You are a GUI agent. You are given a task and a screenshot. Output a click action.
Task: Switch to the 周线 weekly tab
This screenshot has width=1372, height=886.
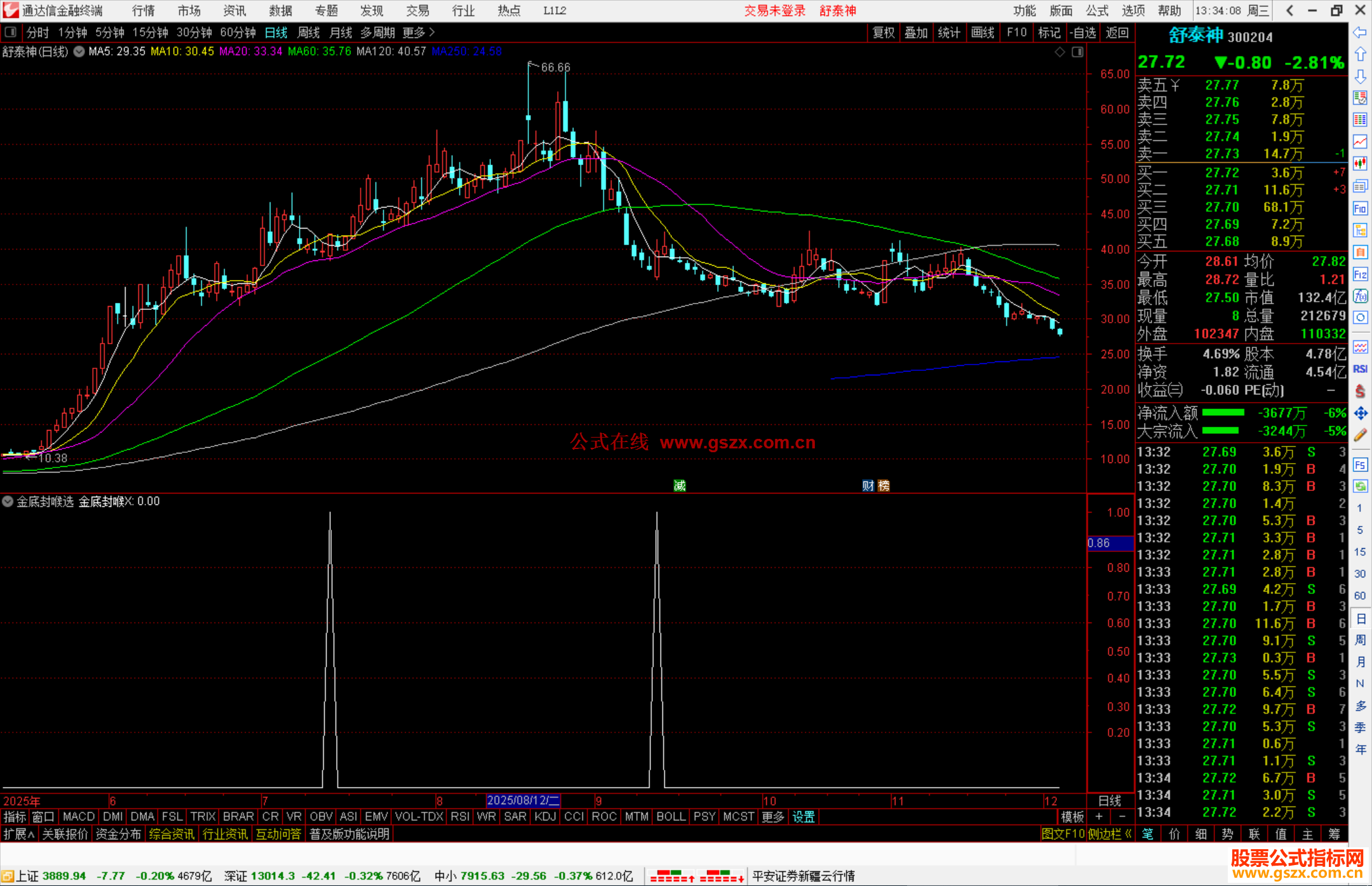(x=308, y=32)
